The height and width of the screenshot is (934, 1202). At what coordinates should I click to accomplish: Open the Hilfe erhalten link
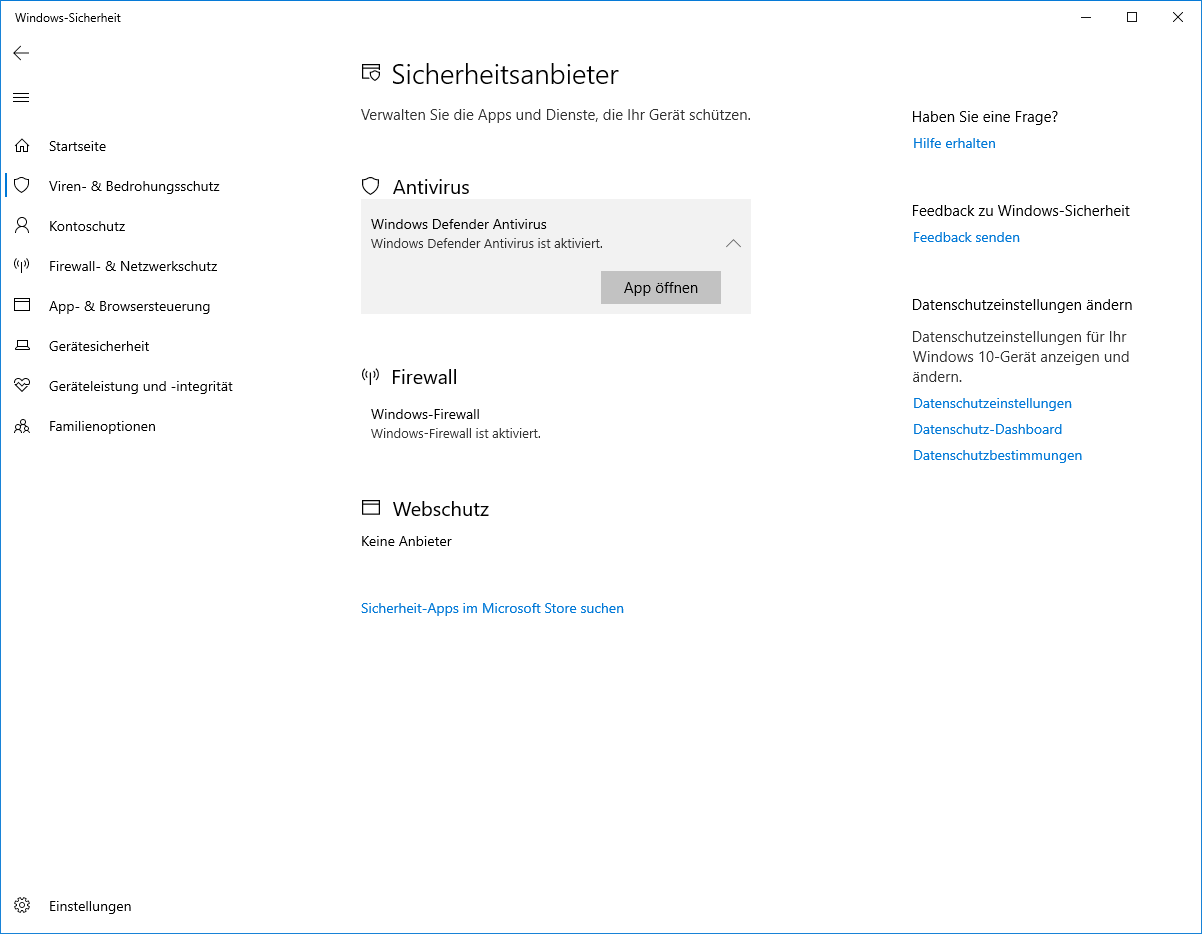click(x=954, y=143)
